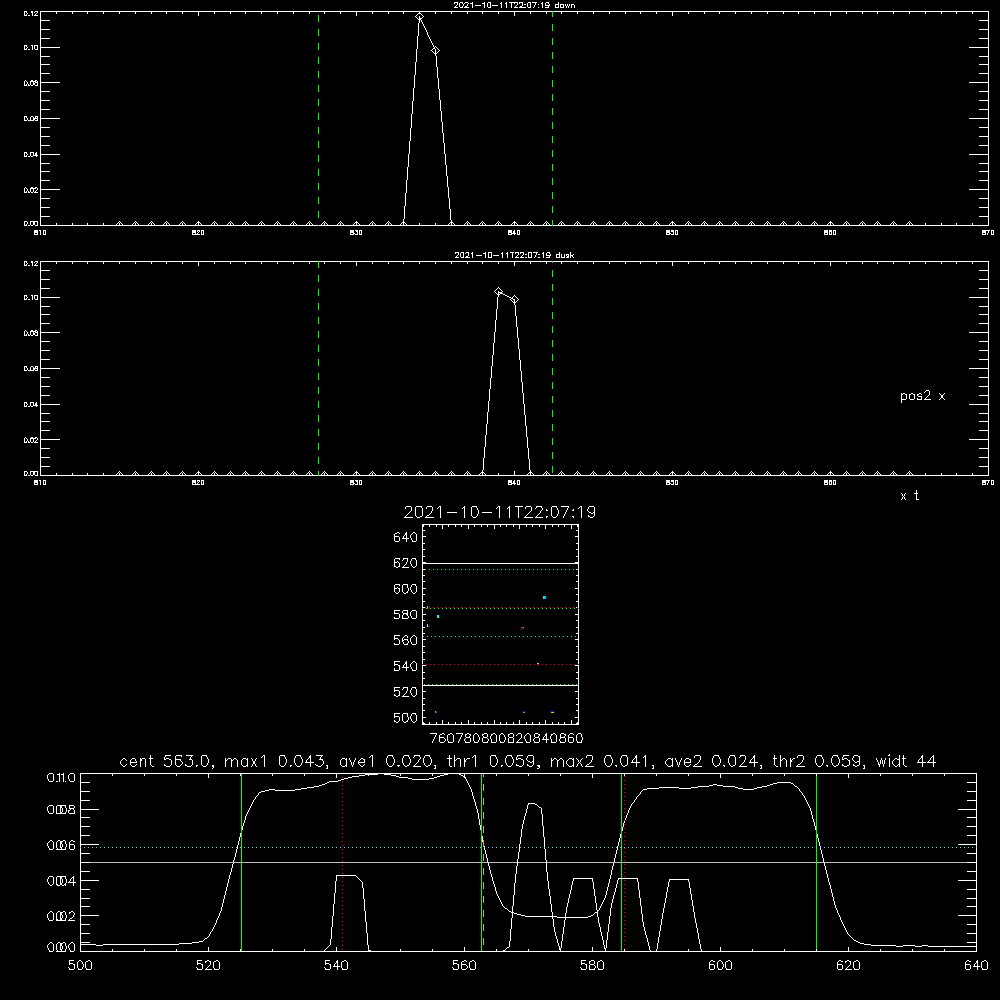Click the '540' y-axis label of center plot

tap(406, 666)
